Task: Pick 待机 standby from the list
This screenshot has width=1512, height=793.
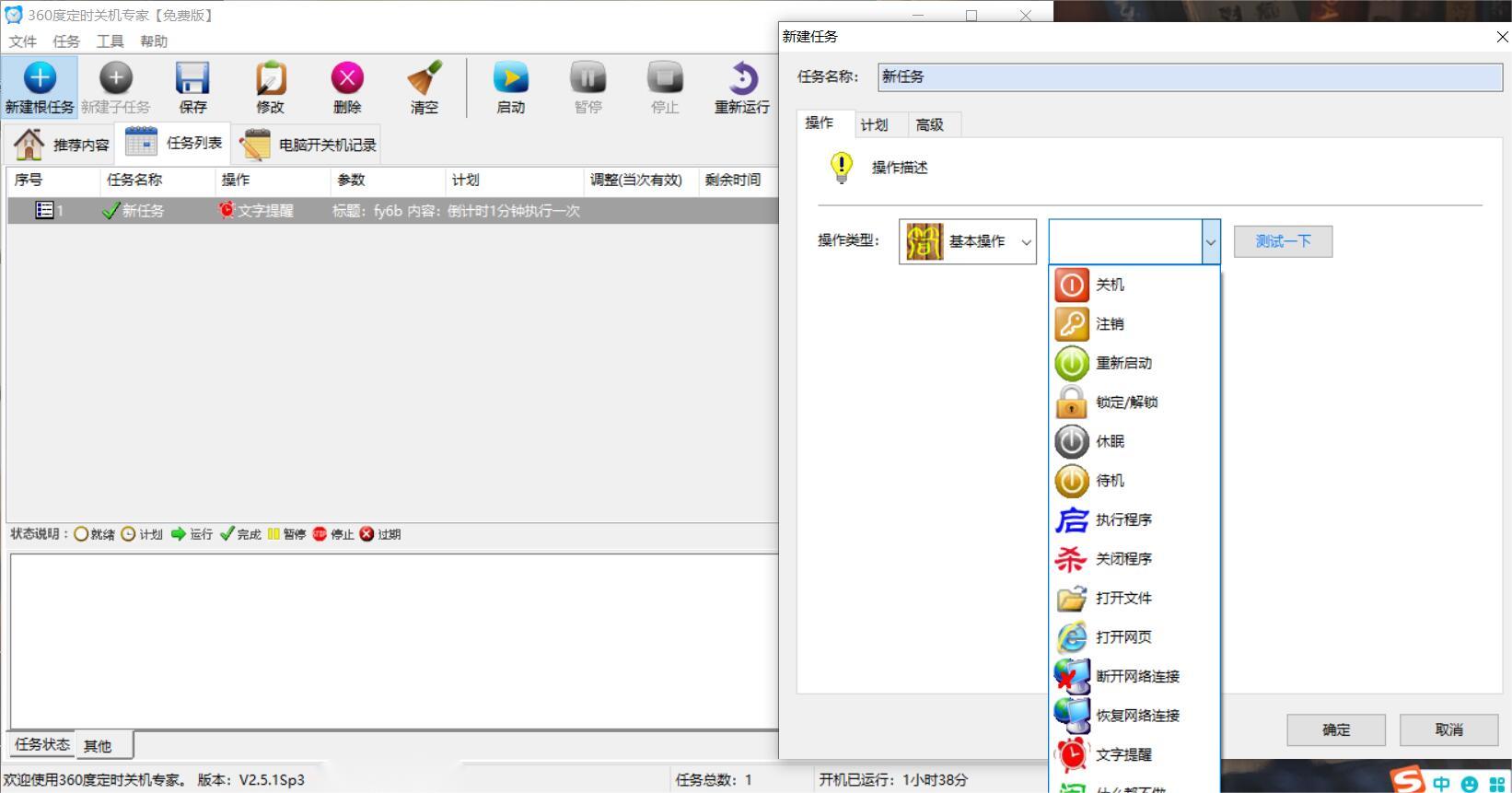Action: (1134, 481)
